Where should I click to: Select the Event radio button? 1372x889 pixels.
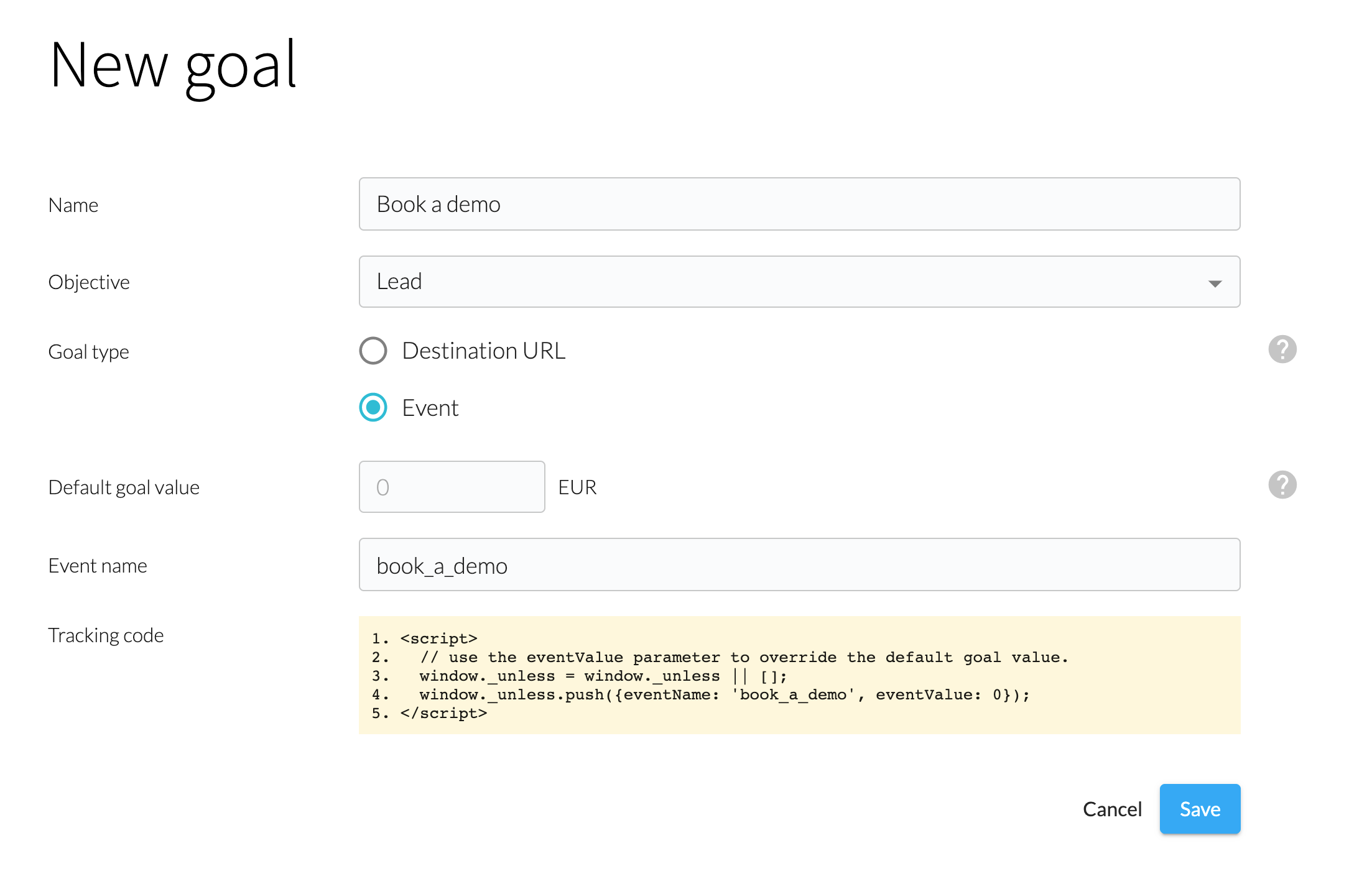point(373,407)
